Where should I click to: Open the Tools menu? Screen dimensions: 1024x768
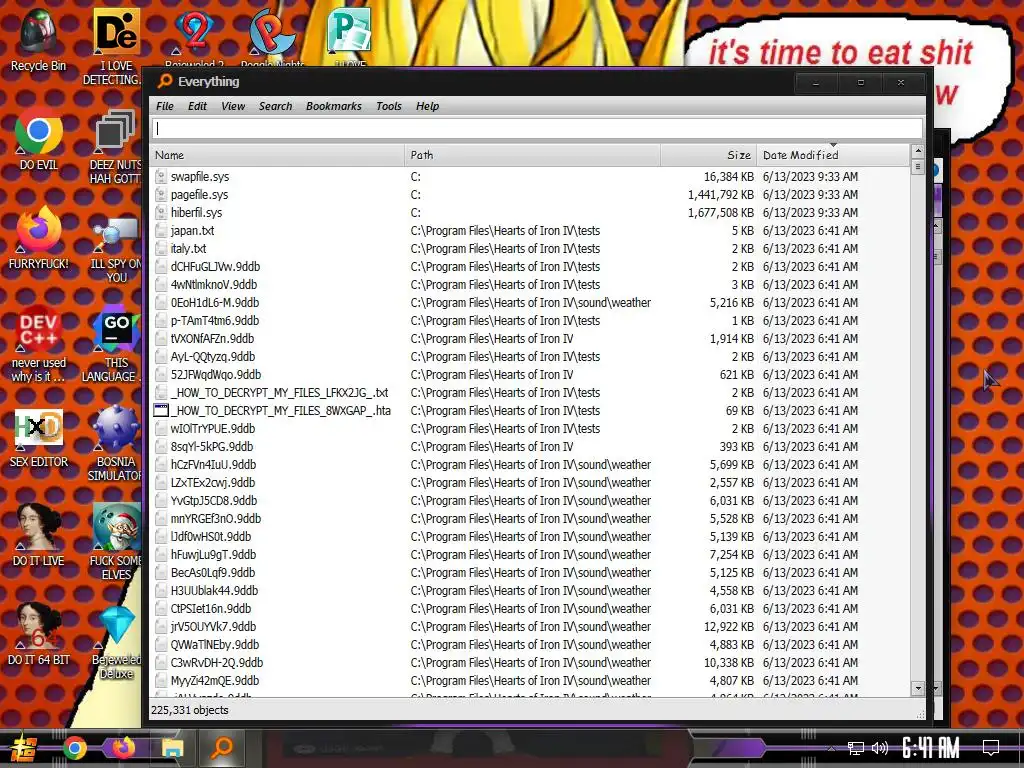(x=389, y=106)
